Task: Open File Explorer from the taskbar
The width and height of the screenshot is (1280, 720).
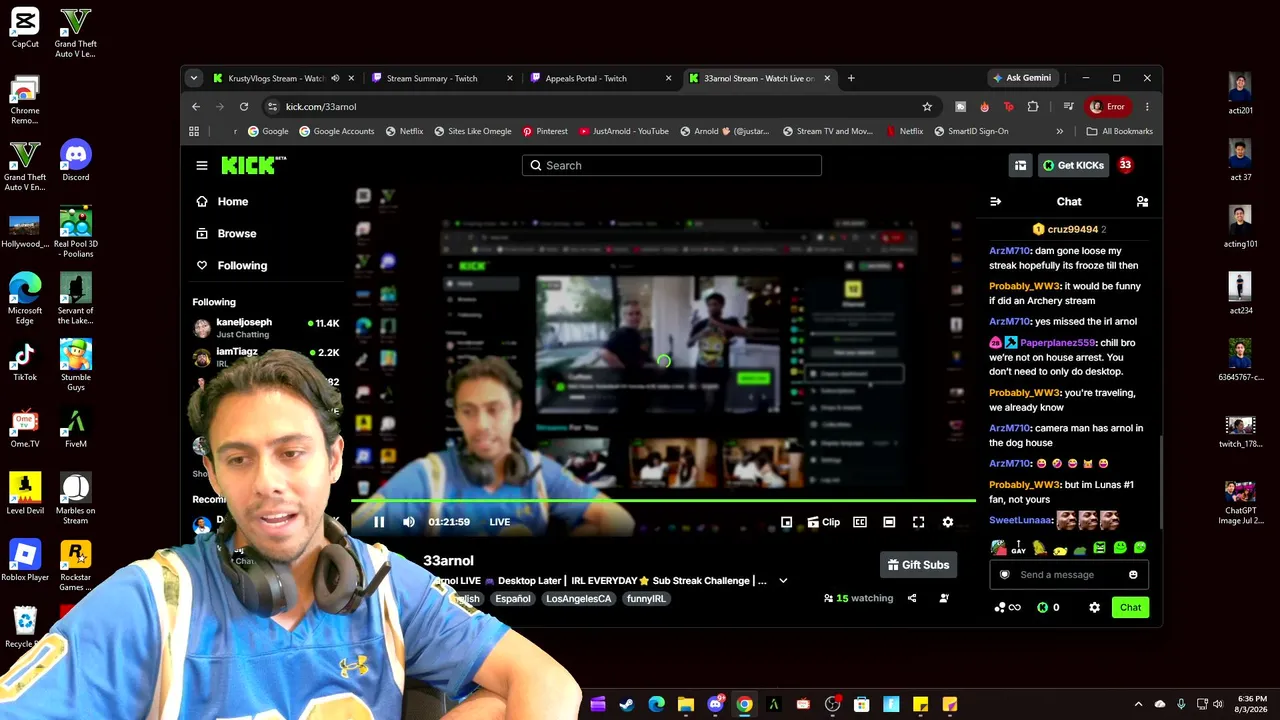Action: (x=685, y=705)
